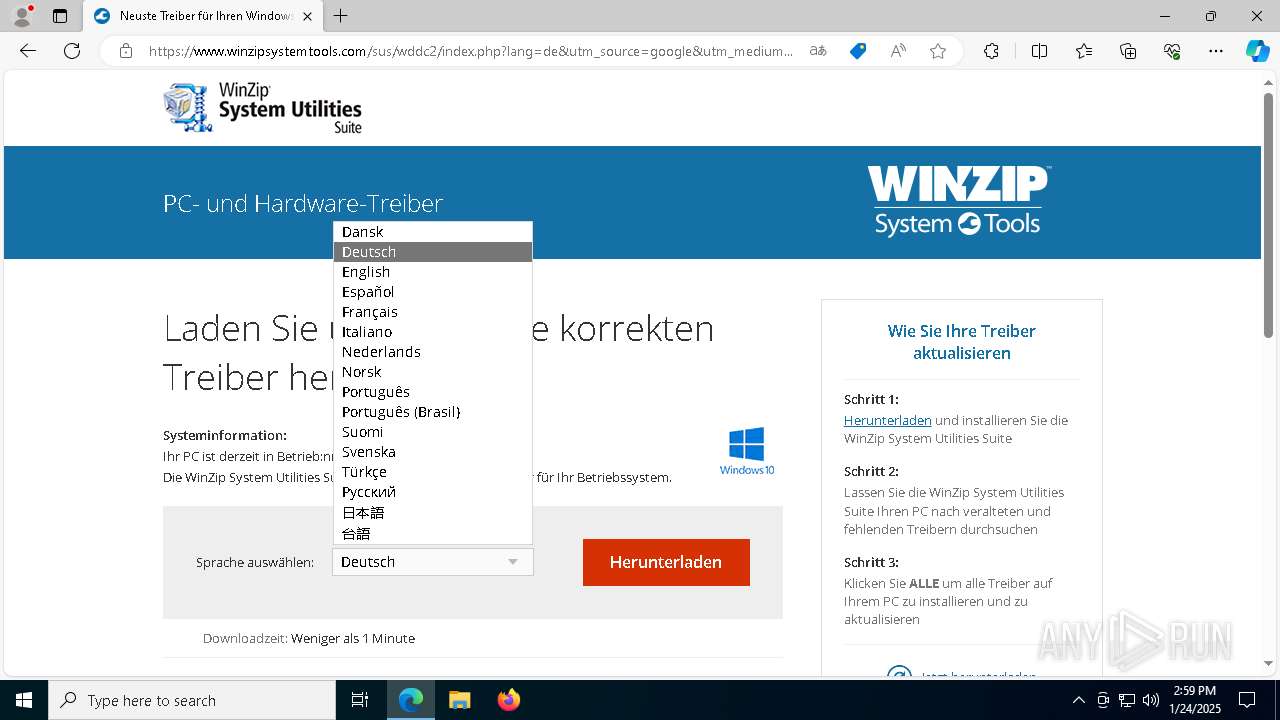
Task: Open a new tab with plus
Action: coord(341,16)
